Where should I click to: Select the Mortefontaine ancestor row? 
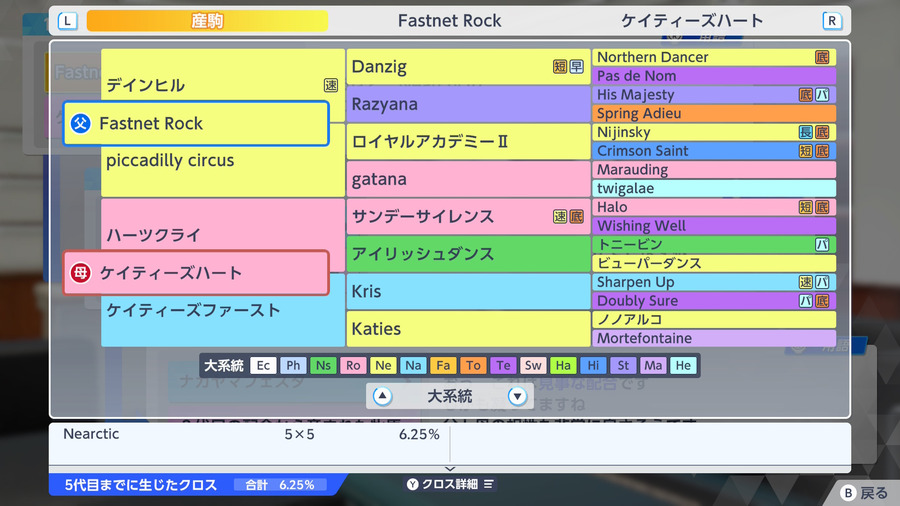714,338
